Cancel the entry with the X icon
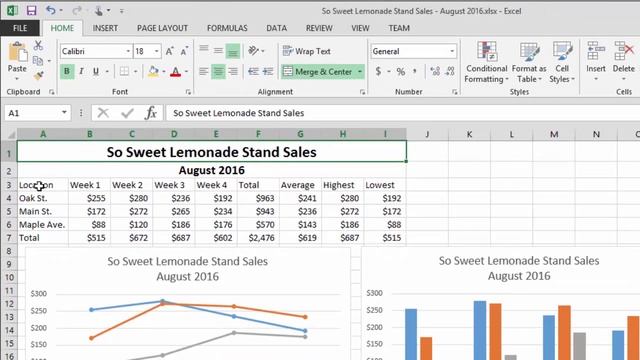 (103, 113)
